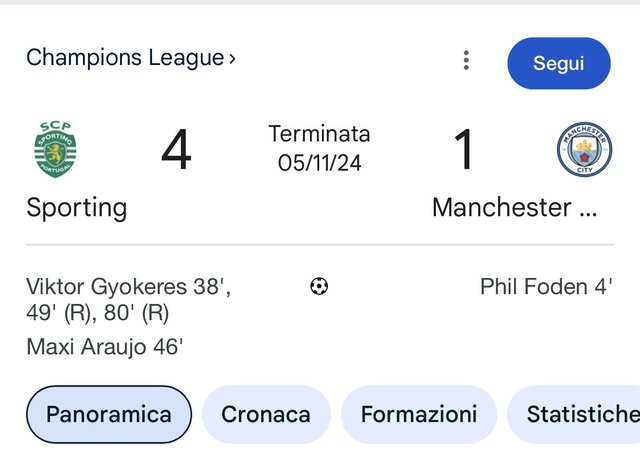
Task: Select the Panoramica tab
Action: coord(109,414)
